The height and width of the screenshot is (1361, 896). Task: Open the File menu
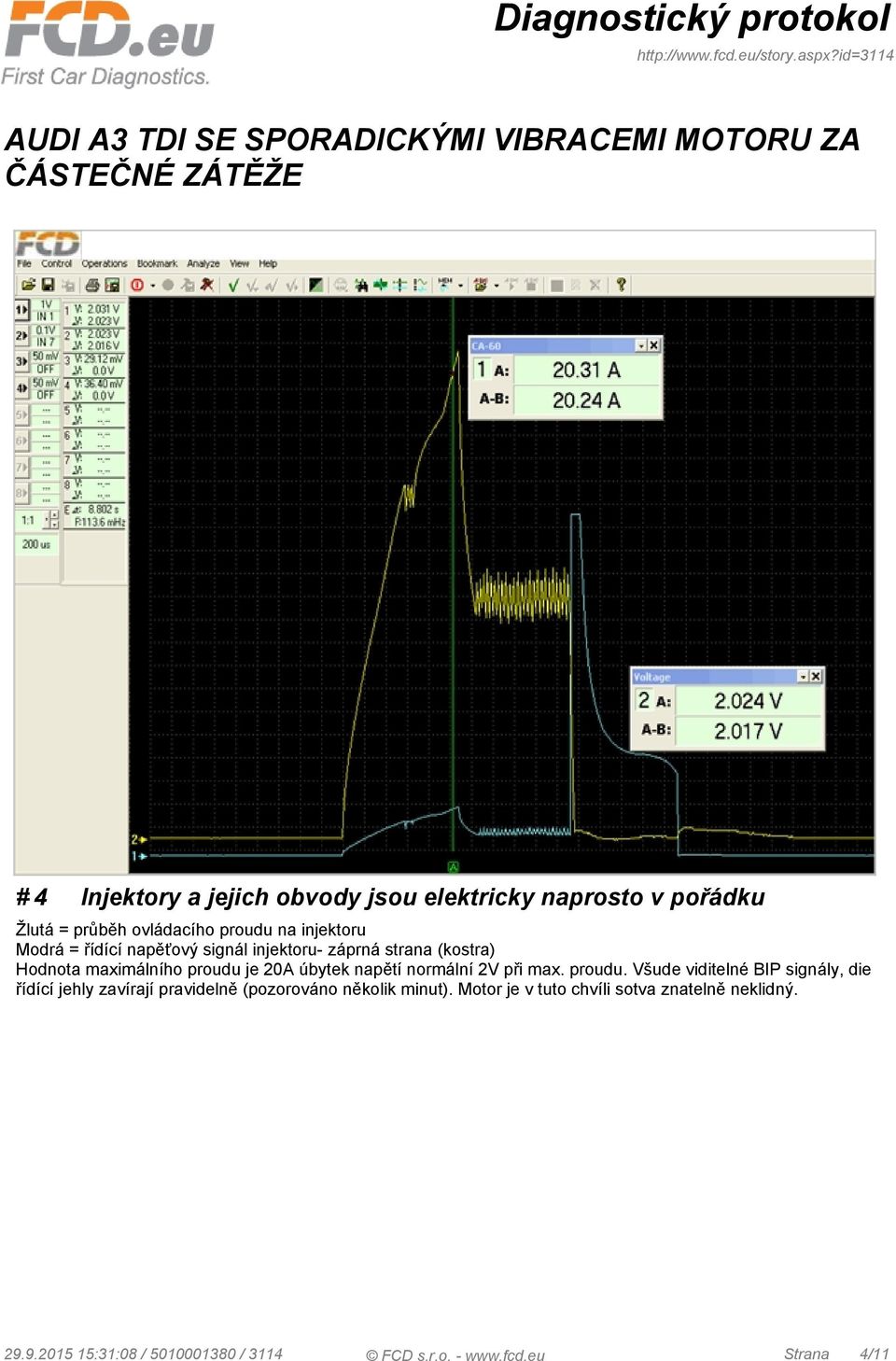[x=24, y=264]
